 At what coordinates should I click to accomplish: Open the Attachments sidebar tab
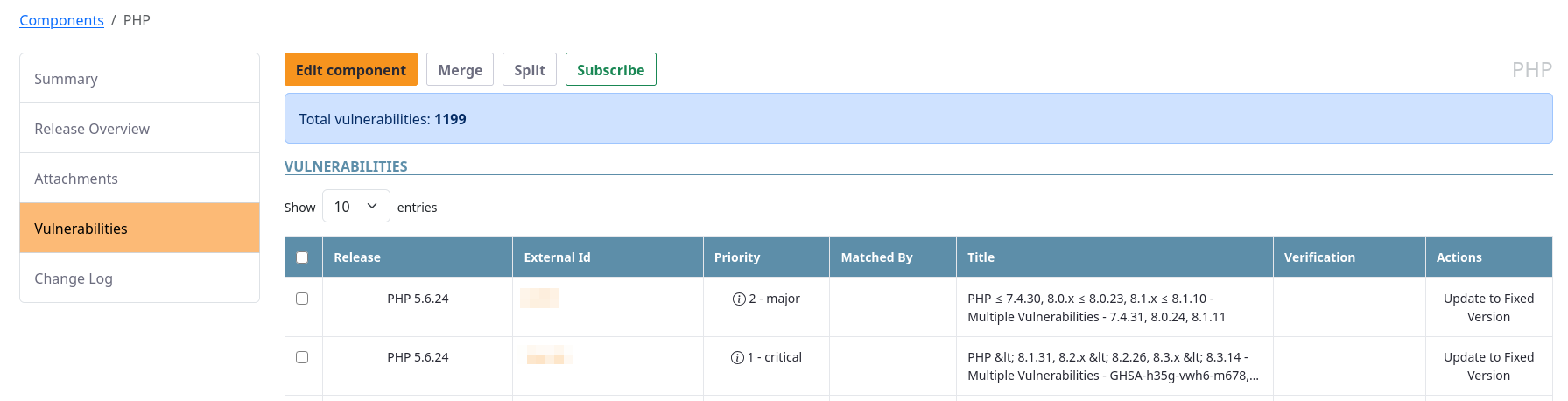pyautogui.click(x=139, y=179)
